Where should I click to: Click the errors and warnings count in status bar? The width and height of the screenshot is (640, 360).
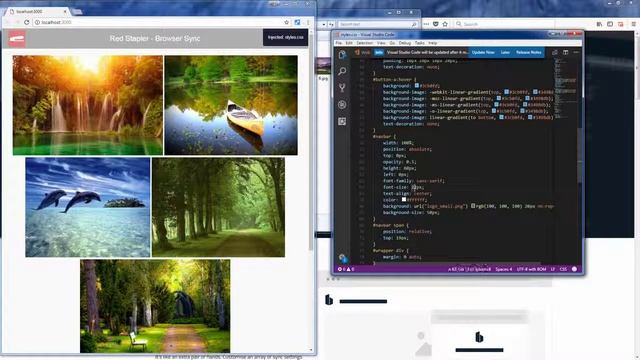[346, 269]
